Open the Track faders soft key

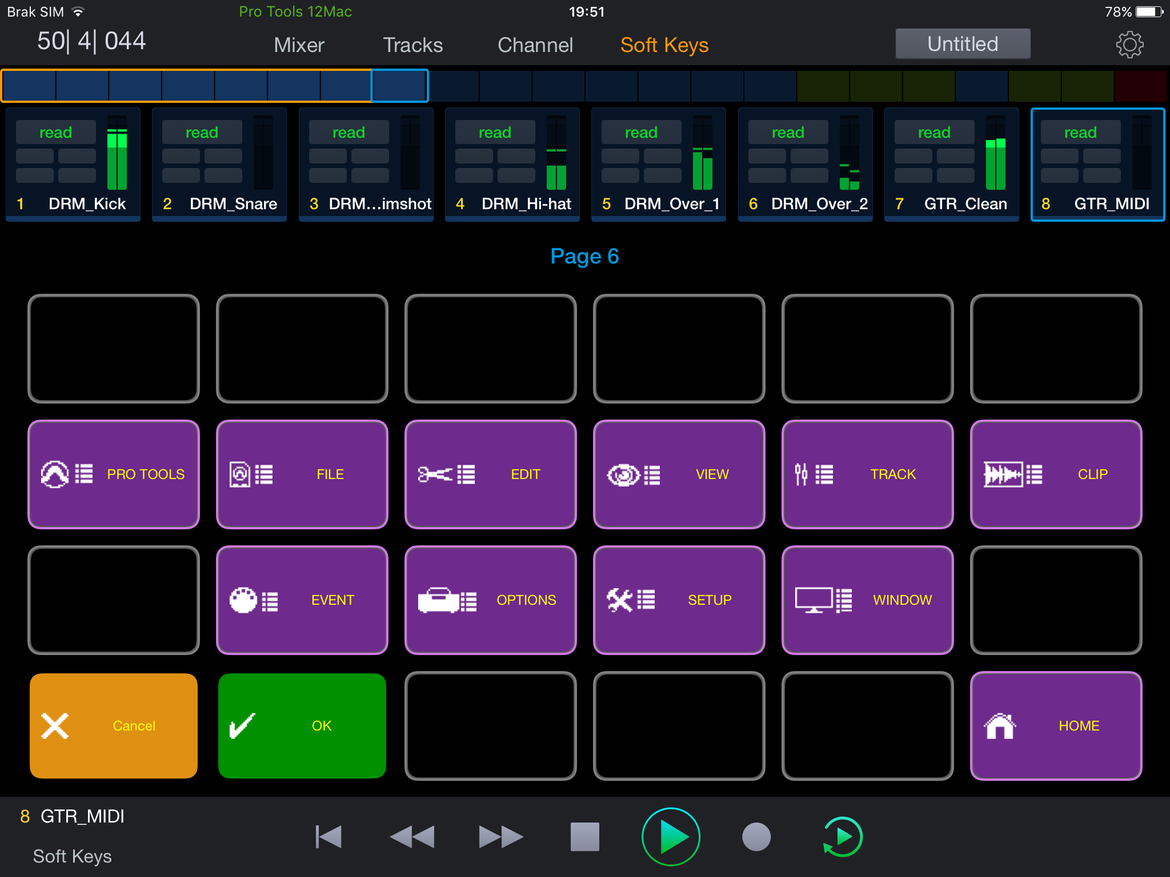(867, 474)
